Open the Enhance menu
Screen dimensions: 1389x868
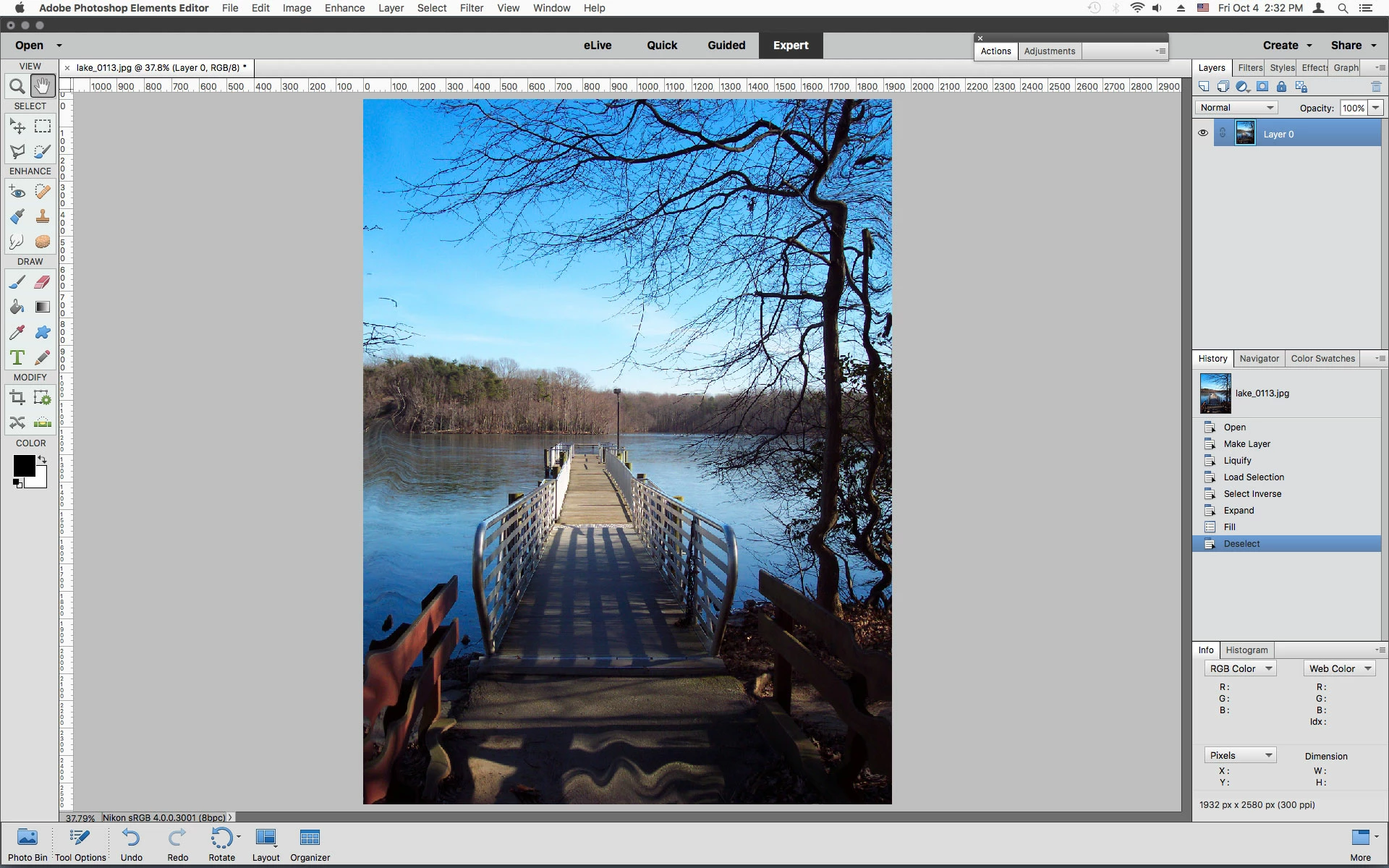[344, 8]
